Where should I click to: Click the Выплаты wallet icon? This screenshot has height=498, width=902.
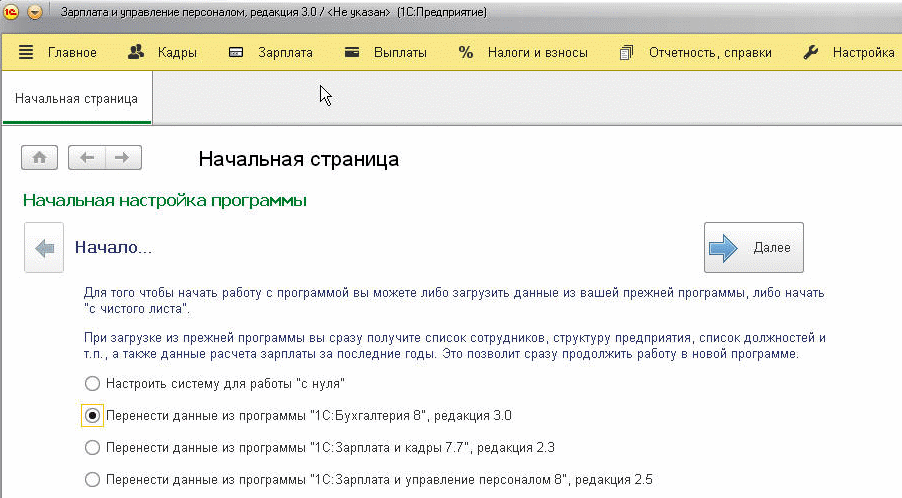pos(352,52)
